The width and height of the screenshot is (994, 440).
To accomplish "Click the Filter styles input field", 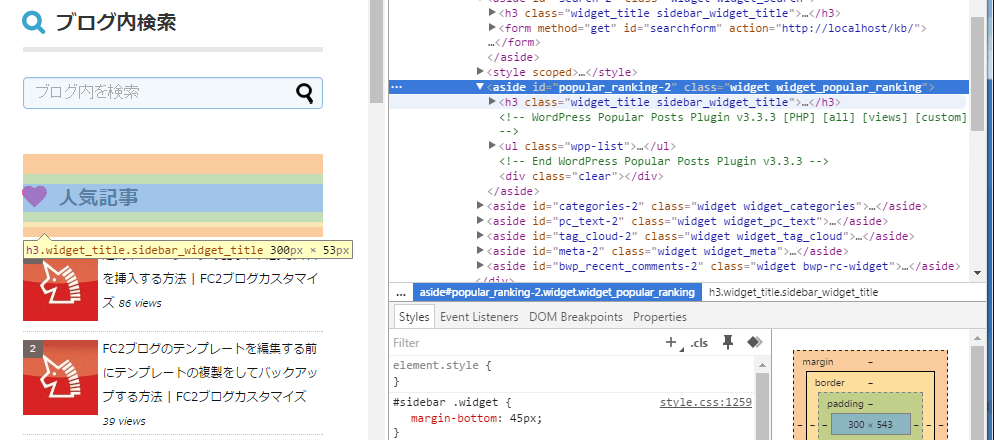I will (x=520, y=343).
